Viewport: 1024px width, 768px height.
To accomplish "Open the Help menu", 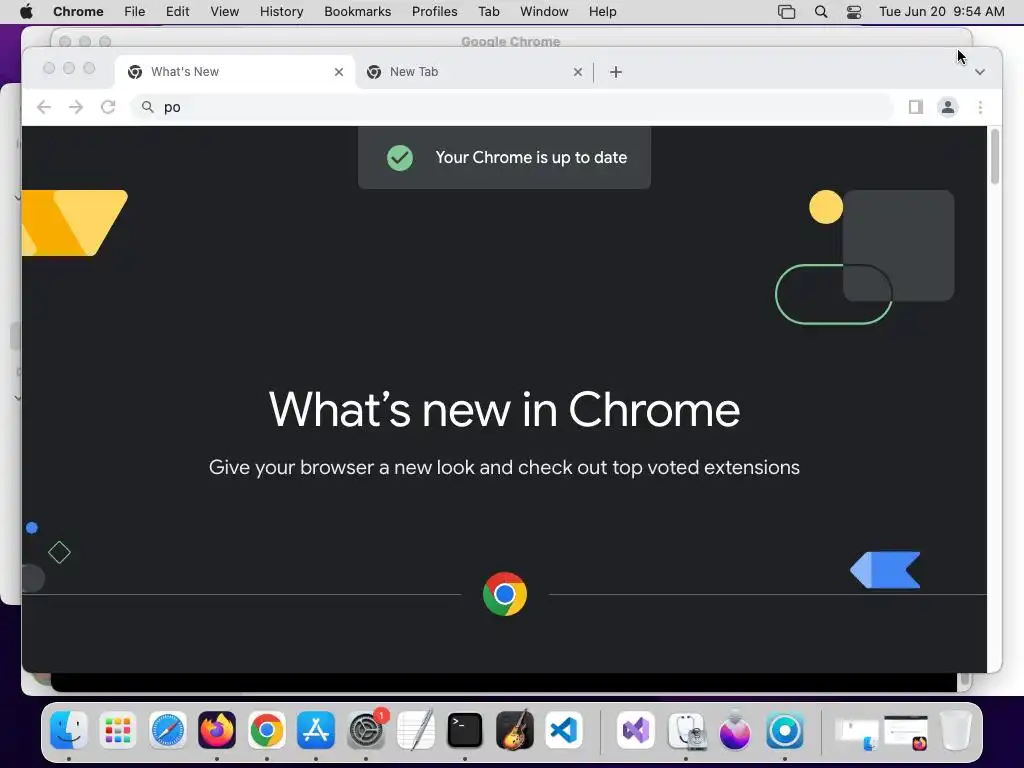I will click(602, 12).
